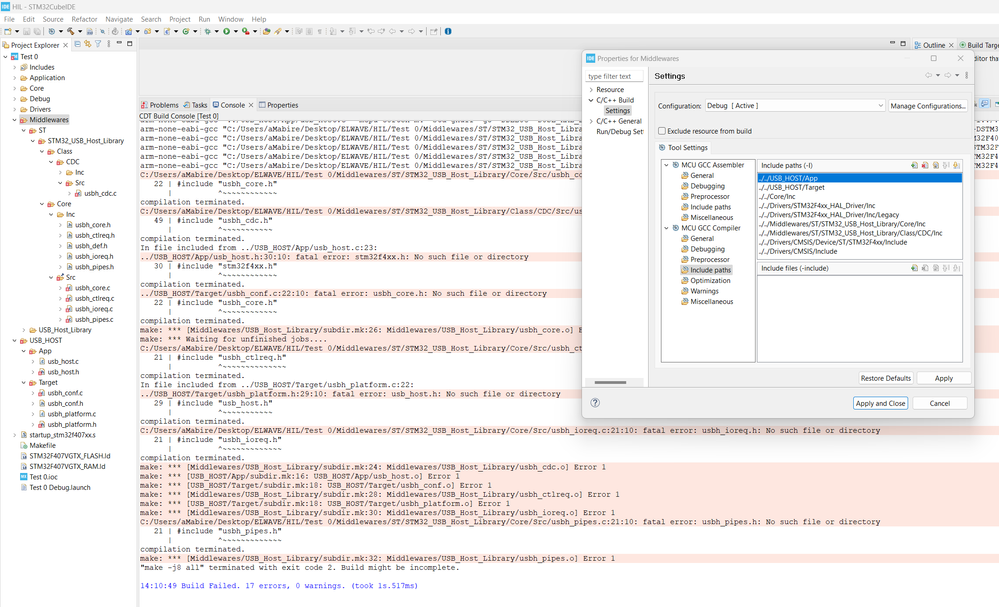Image resolution: width=999 pixels, height=607 pixels.
Task: Click the Apply and Close button
Action: coord(880,403)
